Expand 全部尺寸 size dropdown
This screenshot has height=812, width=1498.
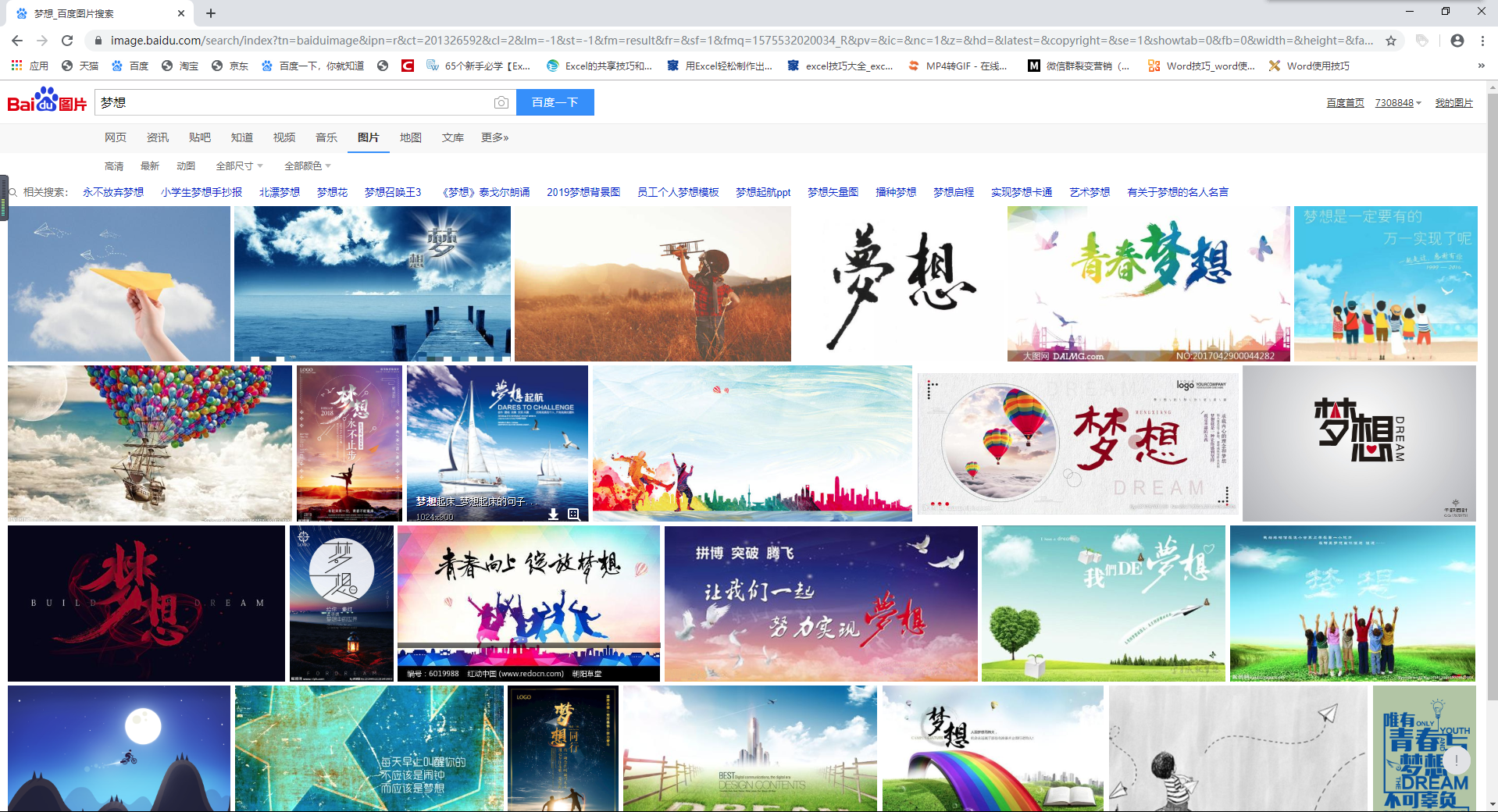coord(240,166)
